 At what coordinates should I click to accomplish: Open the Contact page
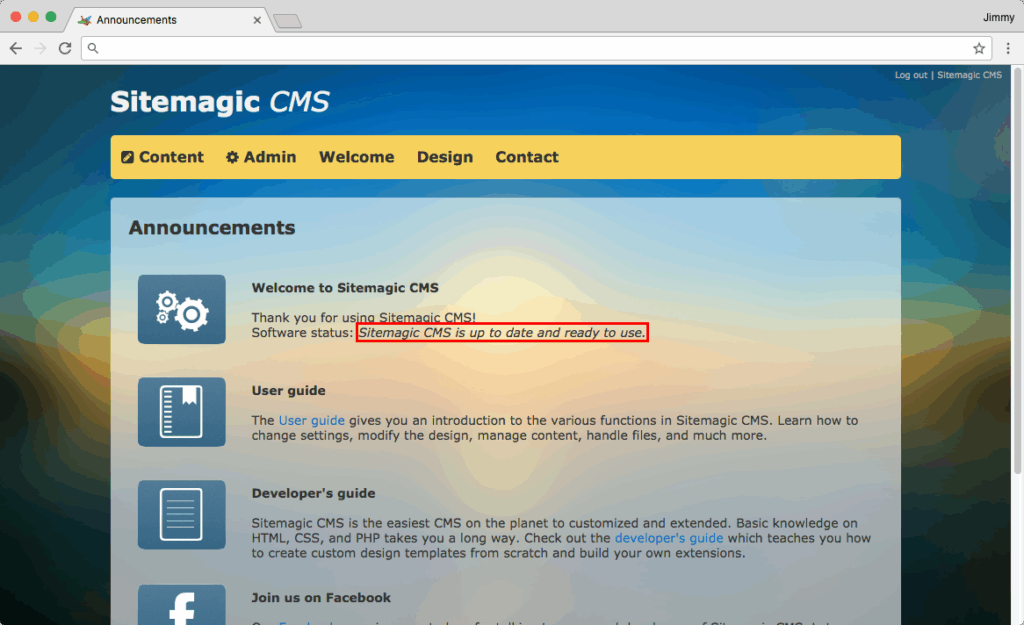(527, 157)
